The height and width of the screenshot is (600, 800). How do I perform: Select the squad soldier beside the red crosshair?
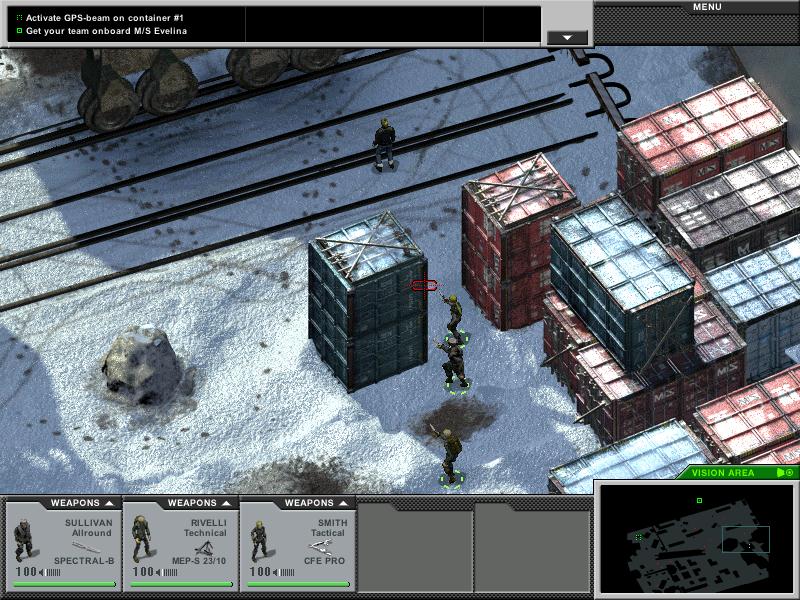click(454, 319)
